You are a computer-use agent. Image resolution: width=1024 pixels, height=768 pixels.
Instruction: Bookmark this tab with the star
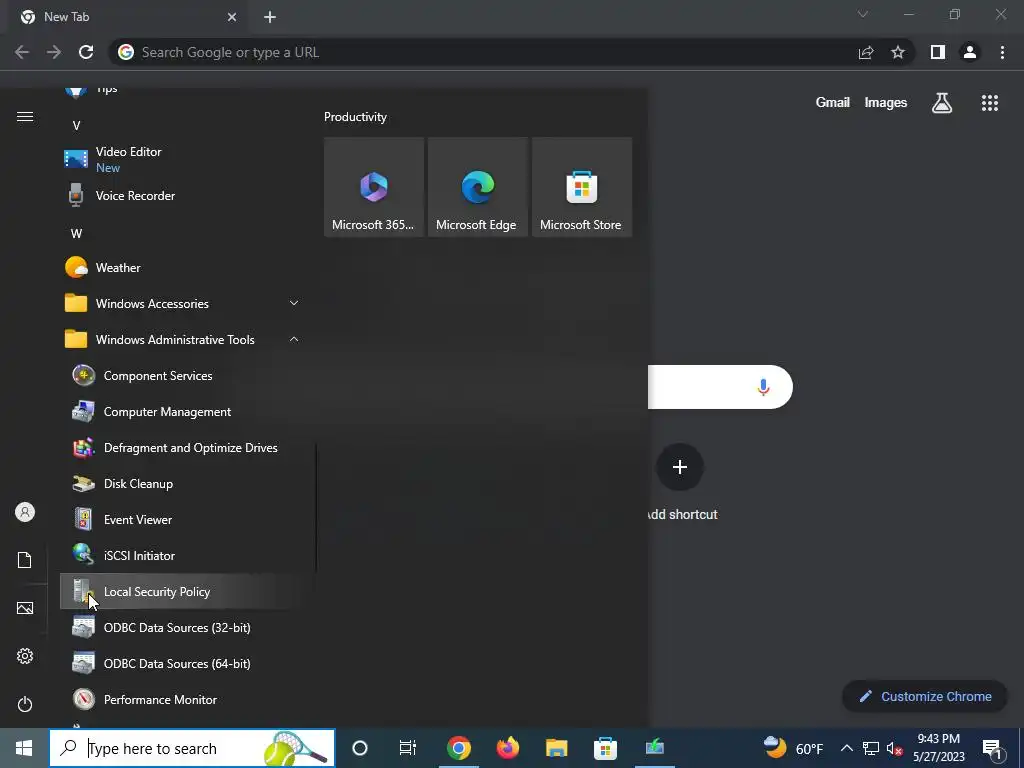[898, 52]
